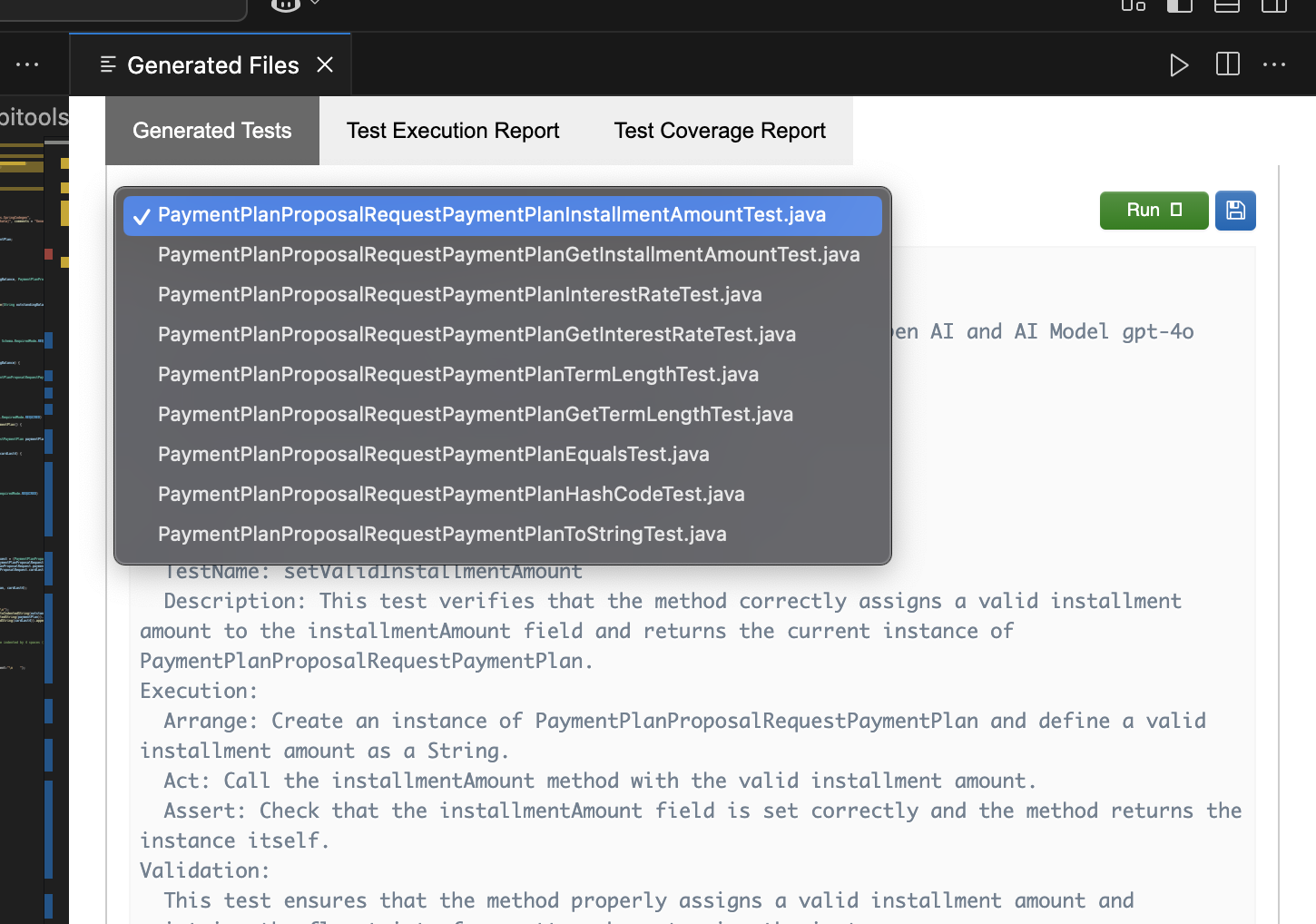Click the run triangle icon in editor toolbar
The height and width of the screenshot is (924, 1316).
[x=1179, y=65]
